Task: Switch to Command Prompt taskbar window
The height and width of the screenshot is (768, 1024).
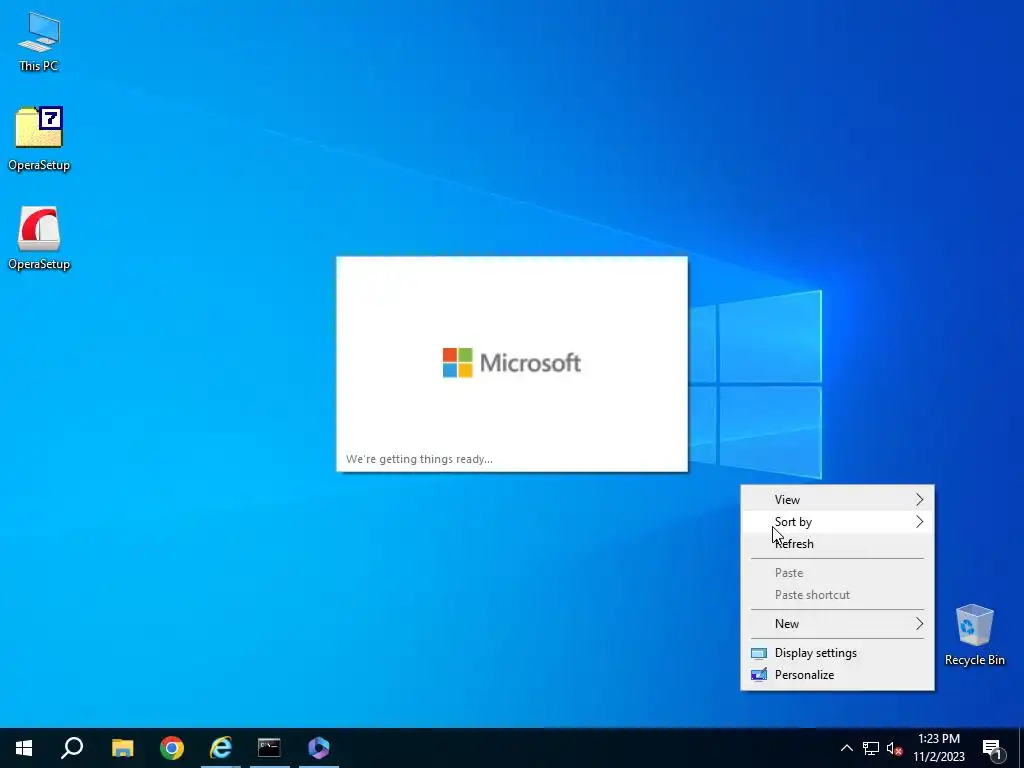Action: coord(269,748)
